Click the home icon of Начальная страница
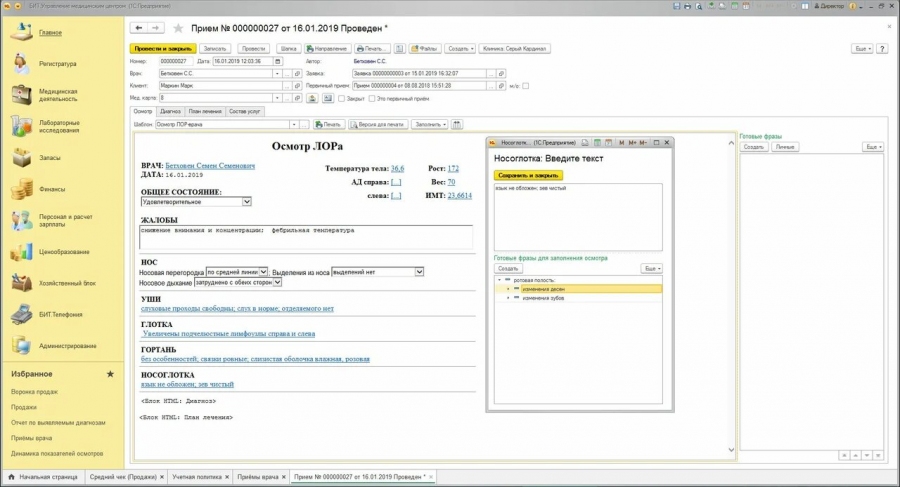 coord(11,477)
